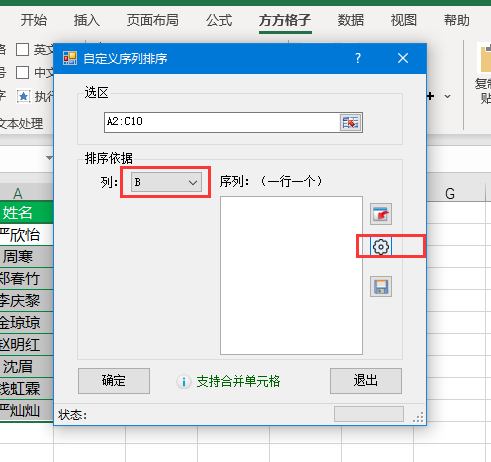Open the 插入 ribbon tab

point(87,20)
